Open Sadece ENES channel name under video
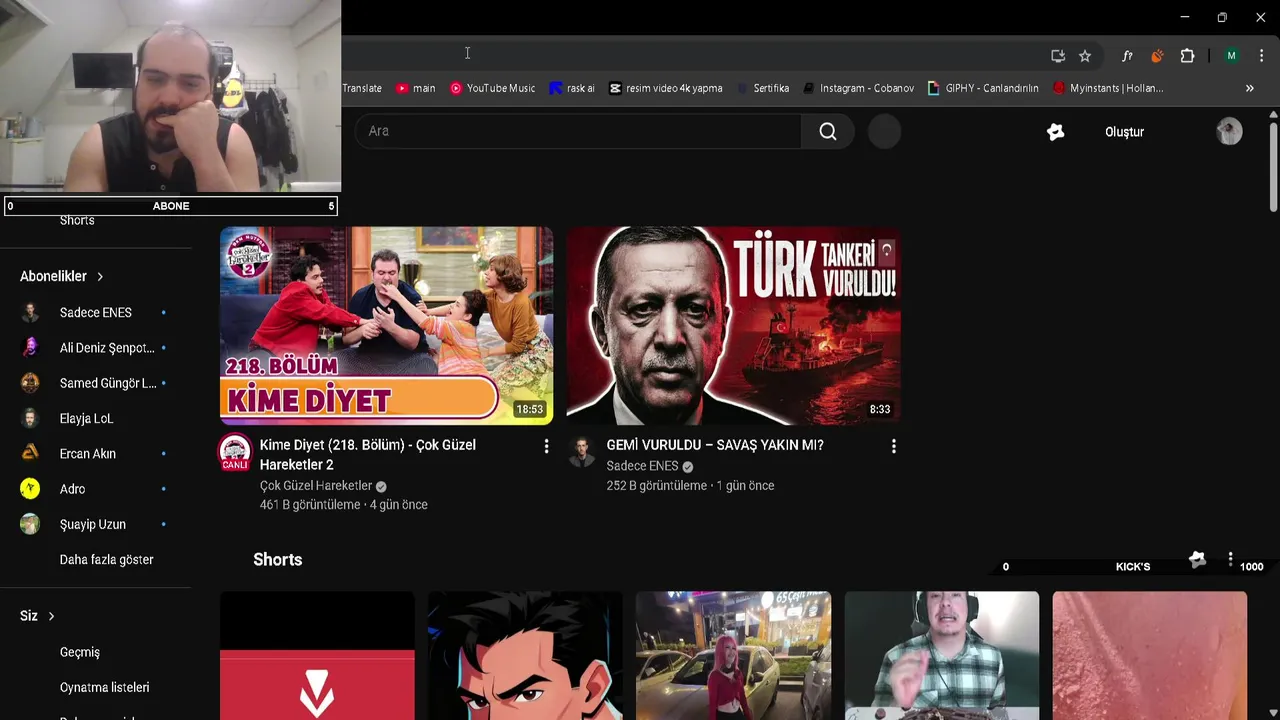1280x720 pixels. point(642,466)
